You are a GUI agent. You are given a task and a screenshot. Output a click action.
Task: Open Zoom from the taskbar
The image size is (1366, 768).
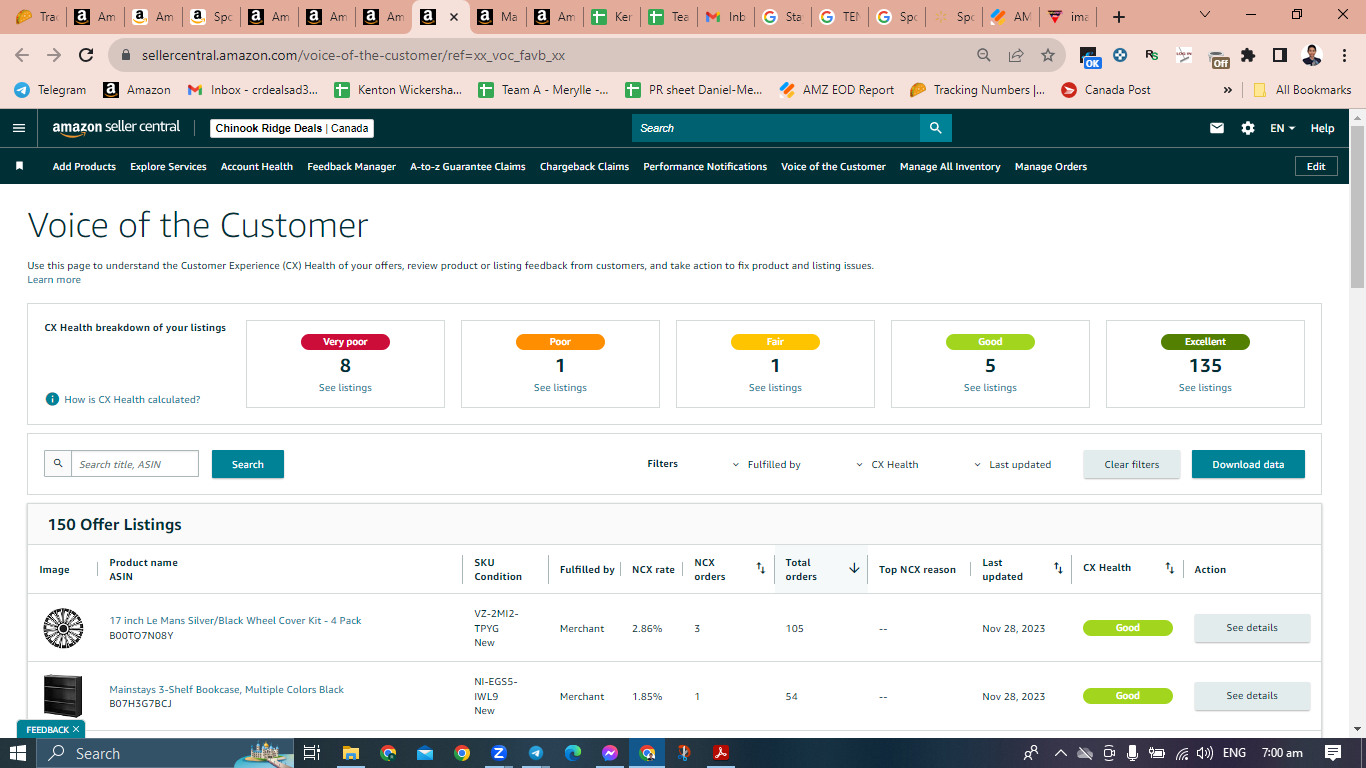tap(498, 753)
